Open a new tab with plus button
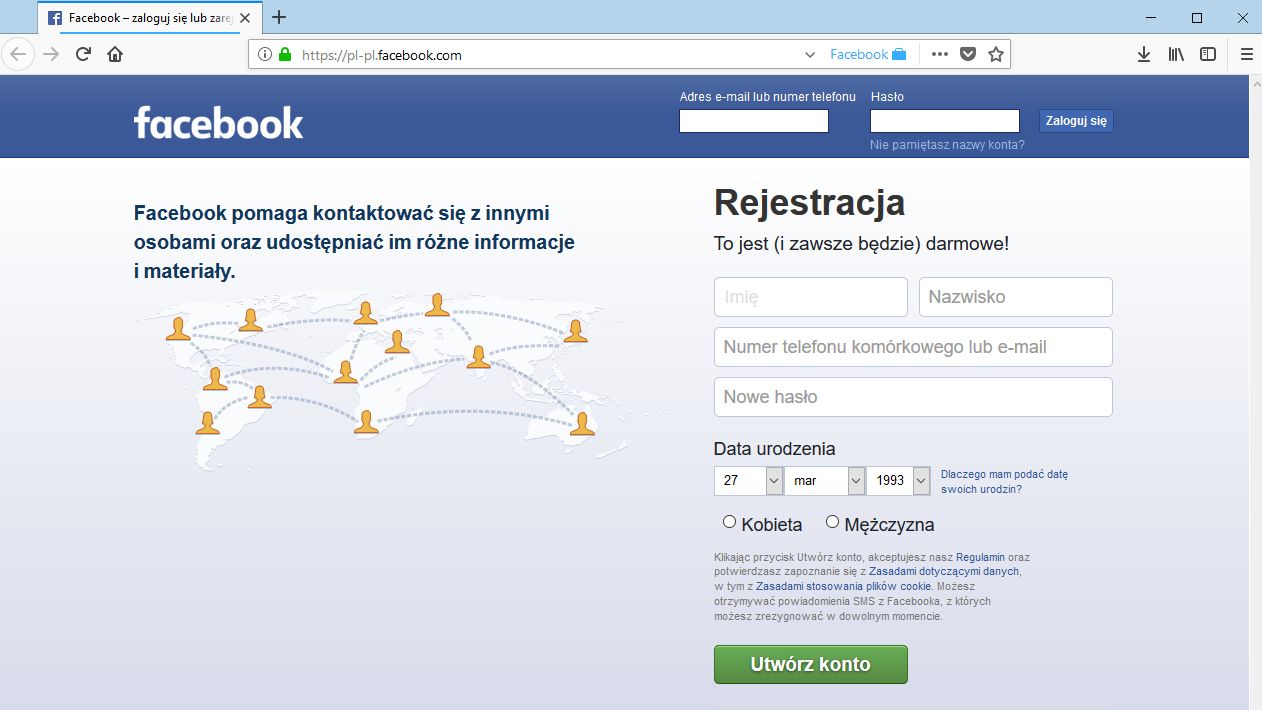The height and width of the screenshot is (710, 1262). pyautogui.click(x=279, y=17)
